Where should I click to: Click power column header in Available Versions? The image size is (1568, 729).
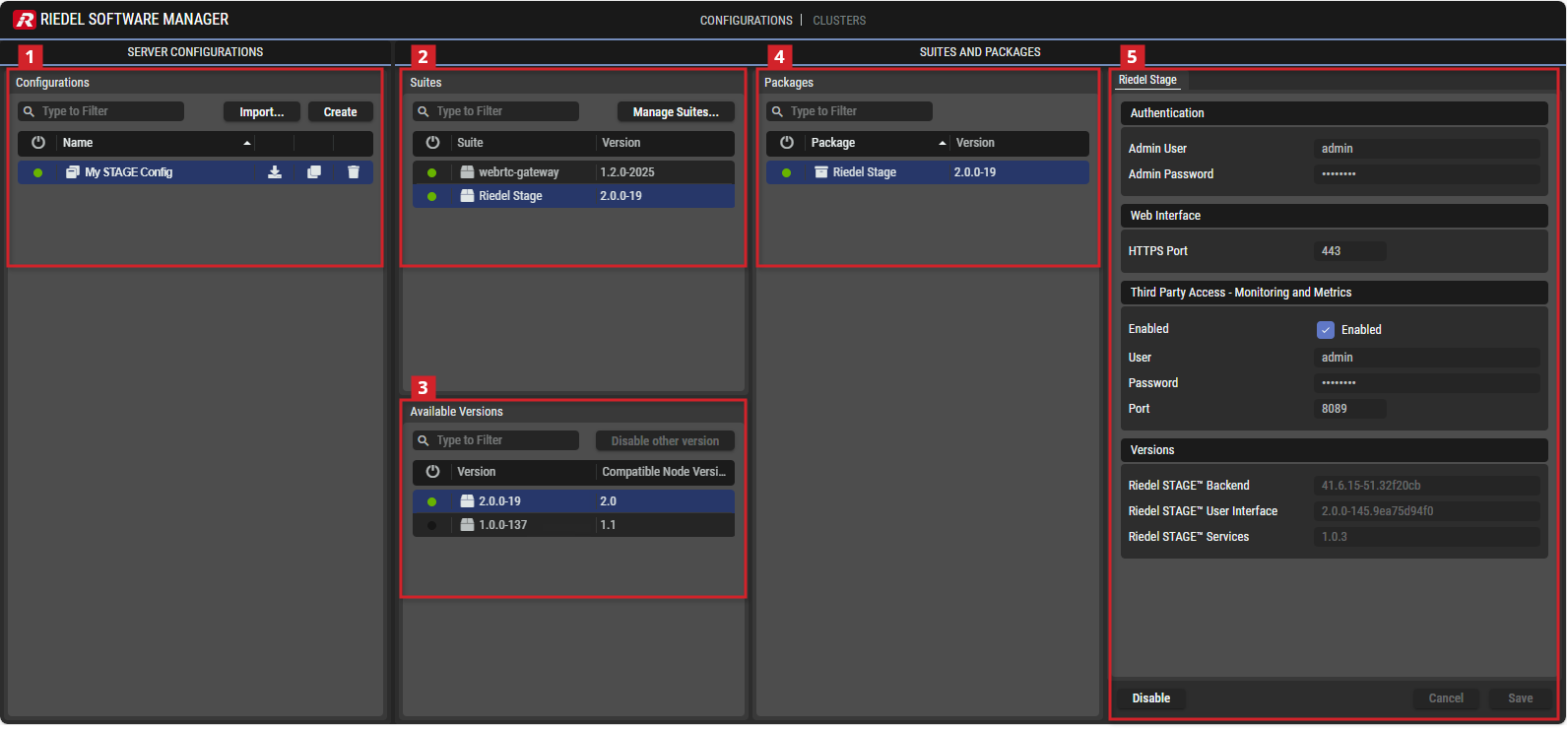pyautogui.click(x=432, y=472)
